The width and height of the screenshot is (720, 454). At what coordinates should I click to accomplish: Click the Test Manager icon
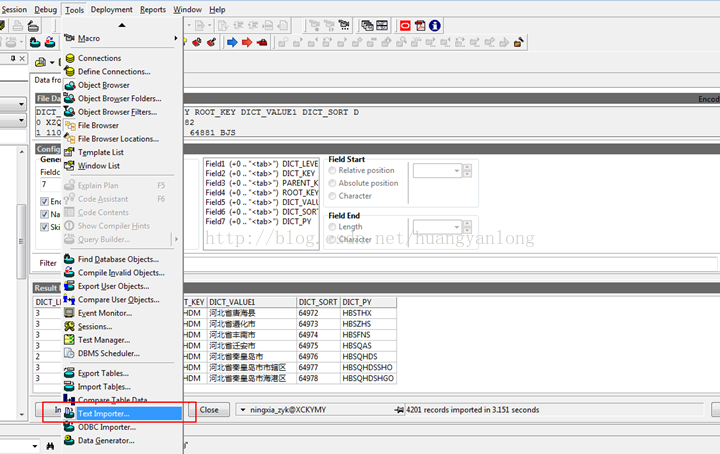click(x=69, y=340)
